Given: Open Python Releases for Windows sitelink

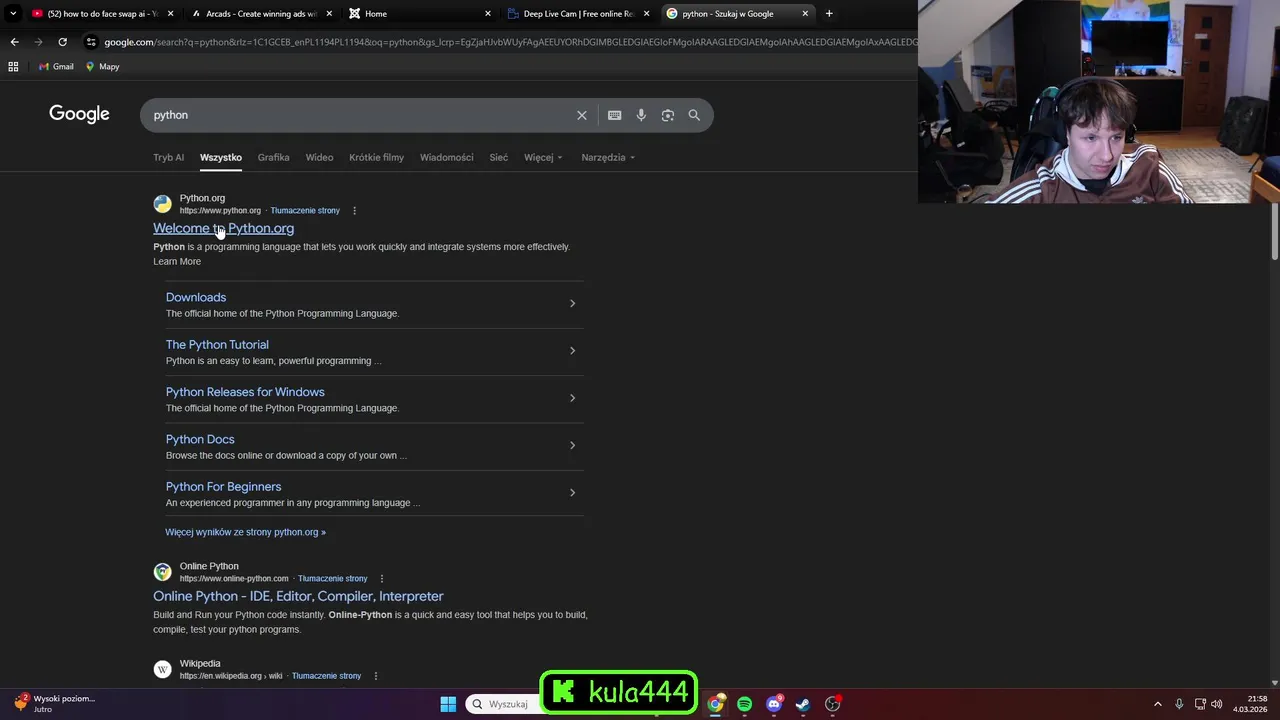Looking at the screenshot, I should [x=245, y=392].
